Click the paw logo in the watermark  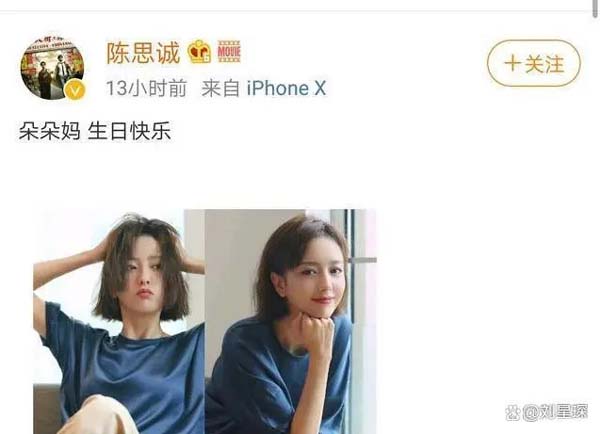[513, 413]
